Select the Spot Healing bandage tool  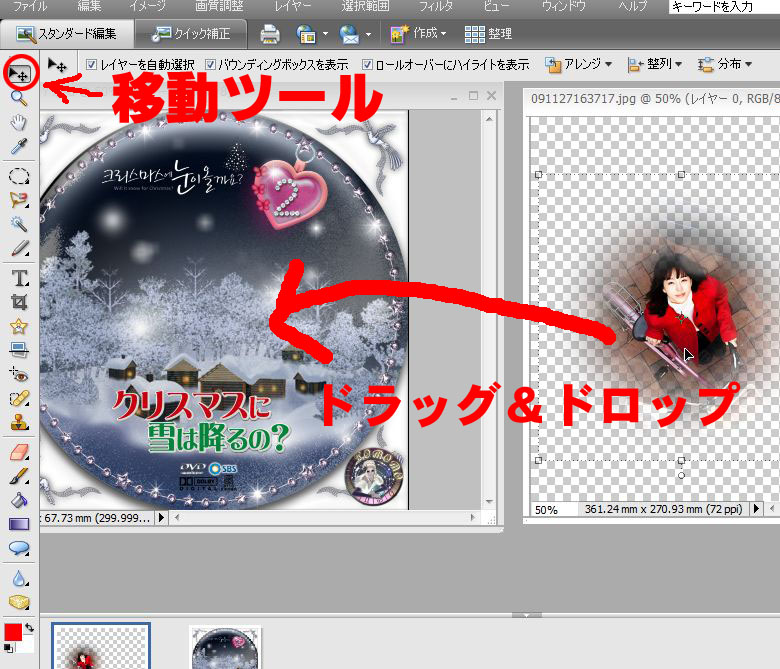tap(19, 398)
